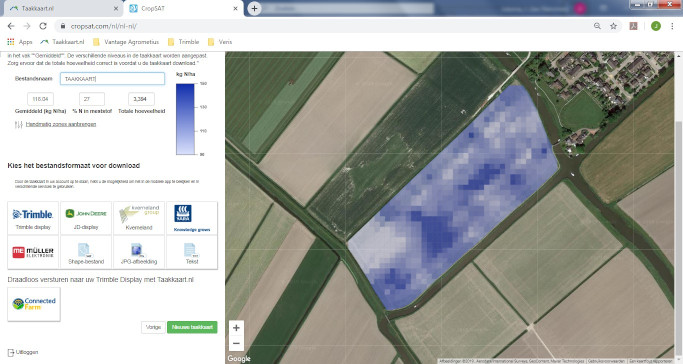Navigate back in the browser
683x364 pixels.
[11, 26]
